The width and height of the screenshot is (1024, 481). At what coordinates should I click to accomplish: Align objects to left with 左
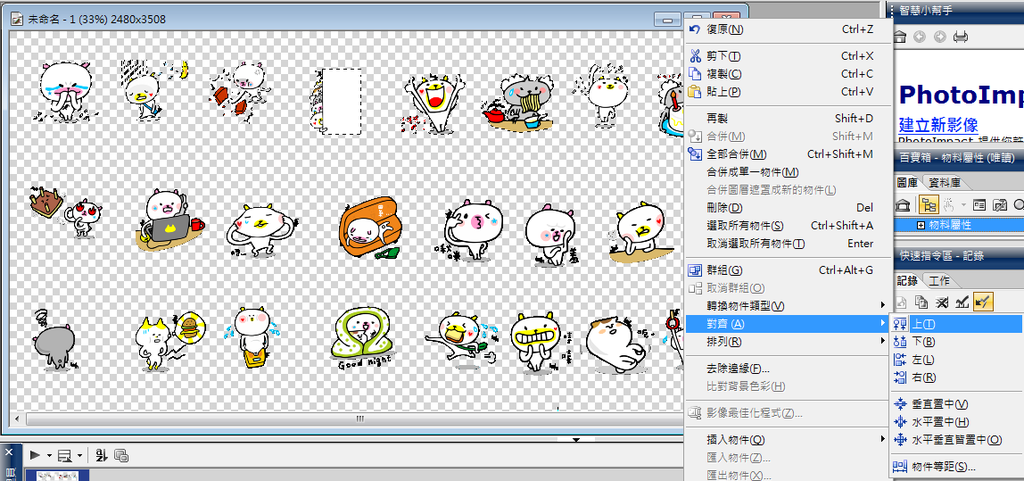tap(957, 360)
